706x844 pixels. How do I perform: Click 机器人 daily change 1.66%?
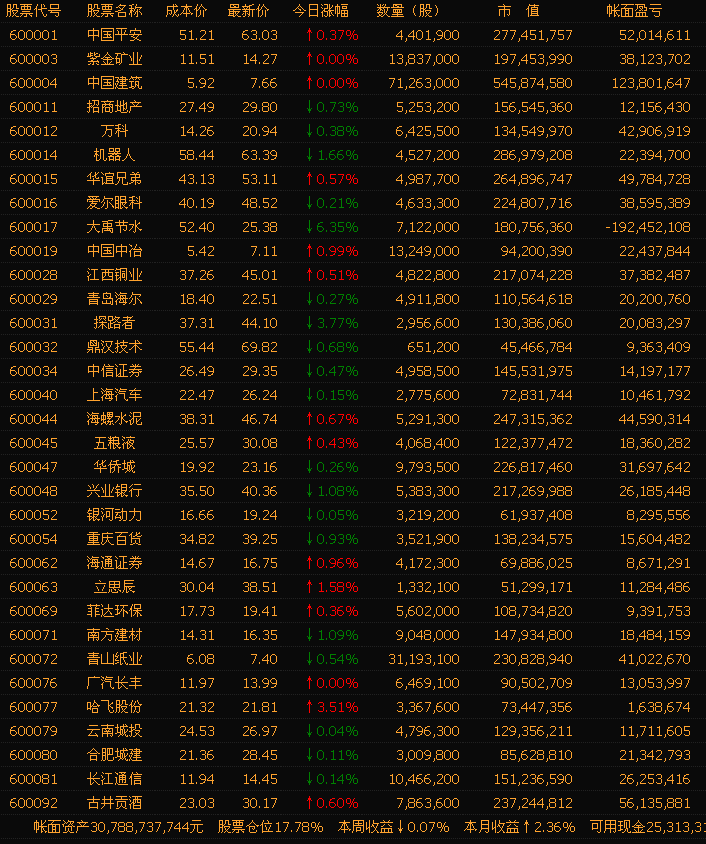(x=332, y=155)
